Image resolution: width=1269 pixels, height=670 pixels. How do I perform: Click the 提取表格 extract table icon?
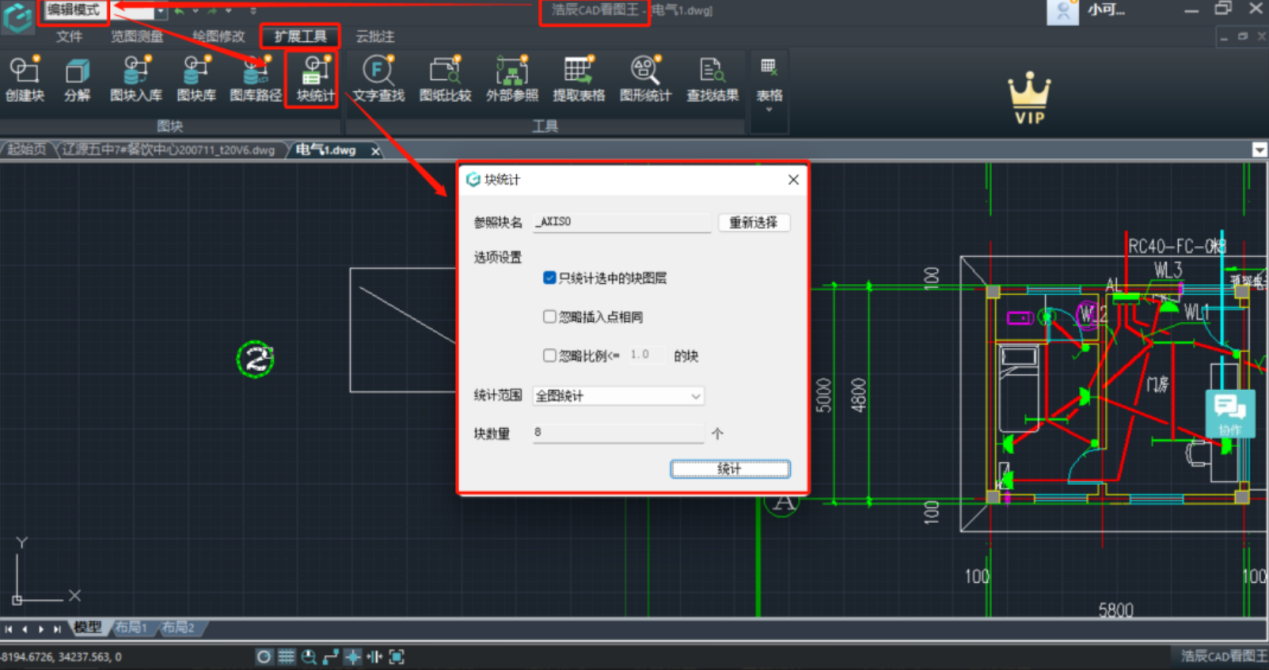579,70
